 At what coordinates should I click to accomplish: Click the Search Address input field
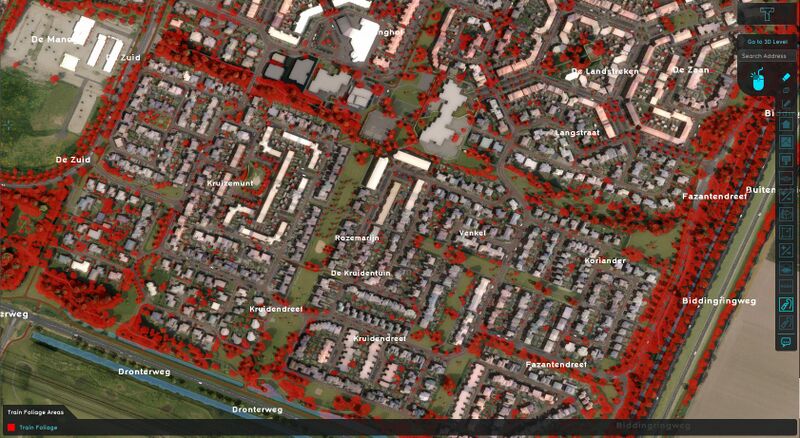[x=767, y=56]
